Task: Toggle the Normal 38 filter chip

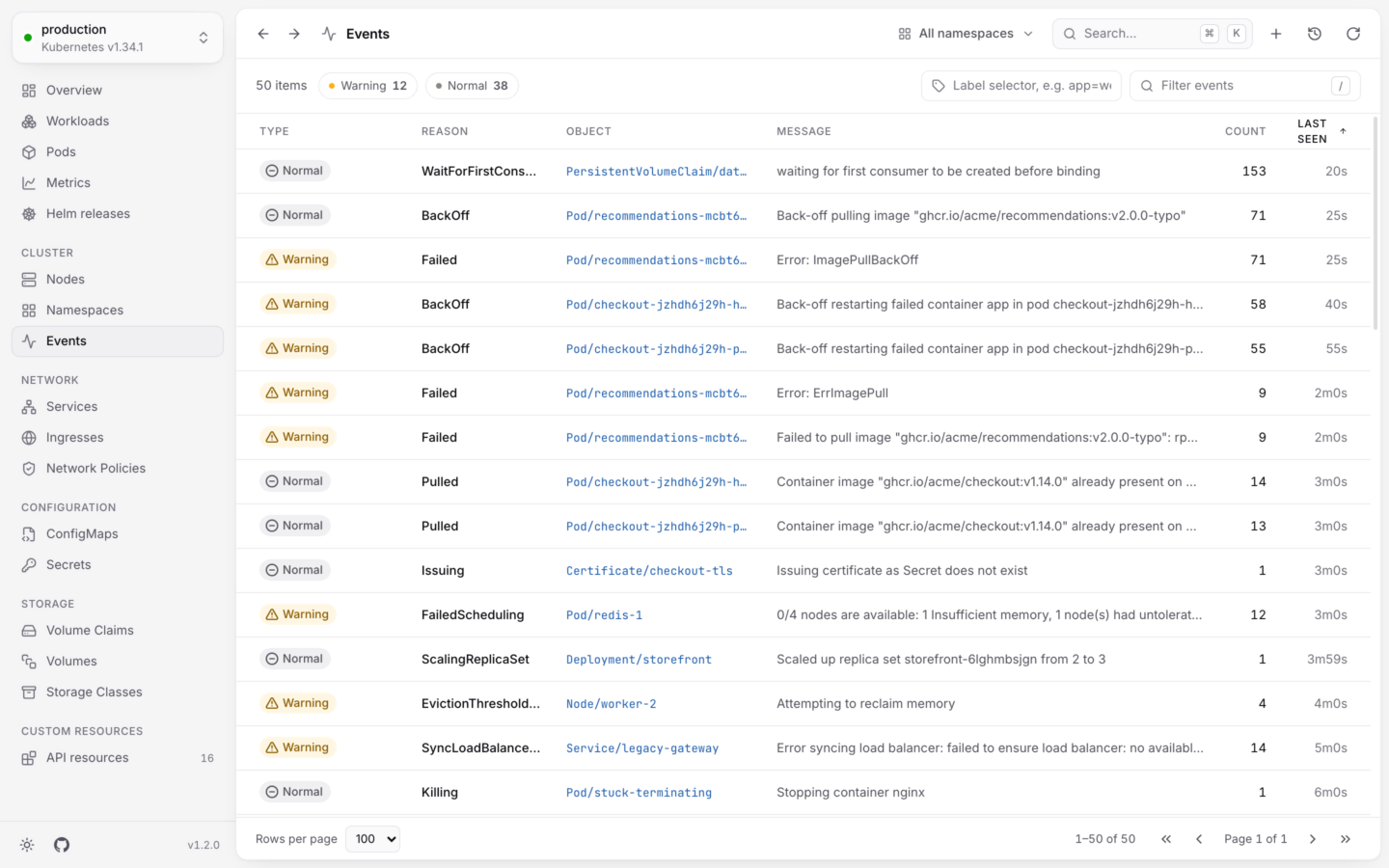Action: click(x=472, y=86)
